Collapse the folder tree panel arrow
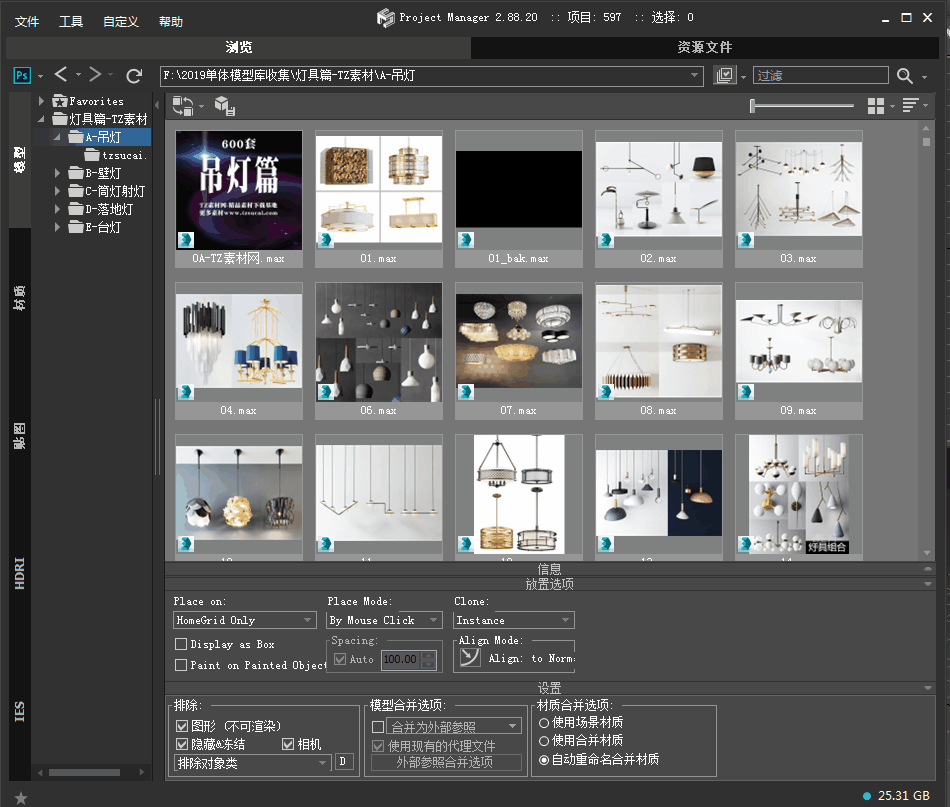 [157, 105]
